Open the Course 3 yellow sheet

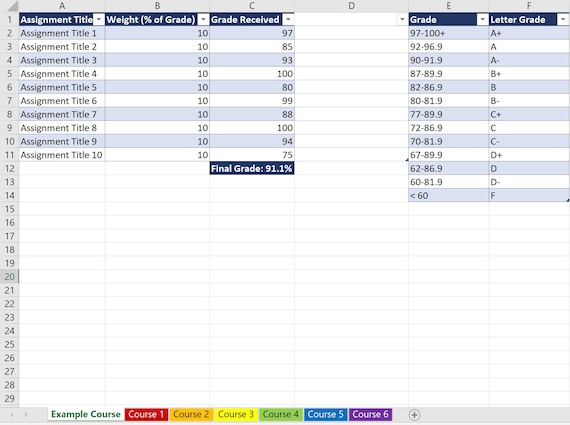pyautogui.click(x=236, y=414)
